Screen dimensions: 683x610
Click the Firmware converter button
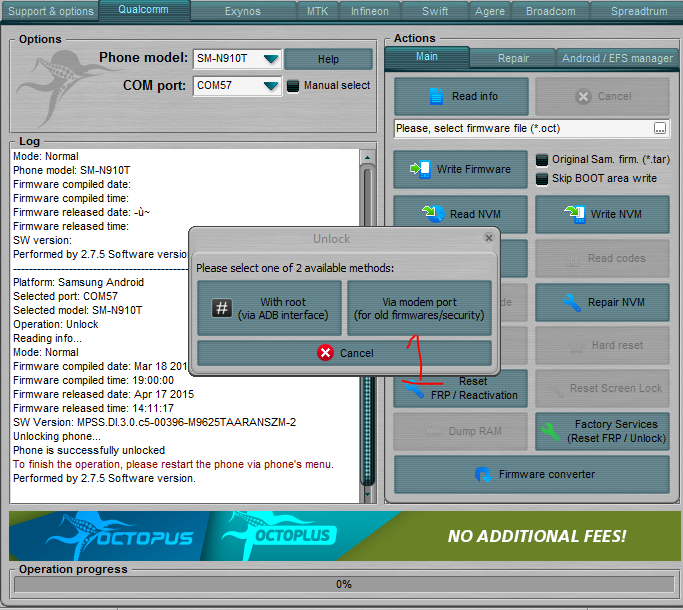[531, 474]
